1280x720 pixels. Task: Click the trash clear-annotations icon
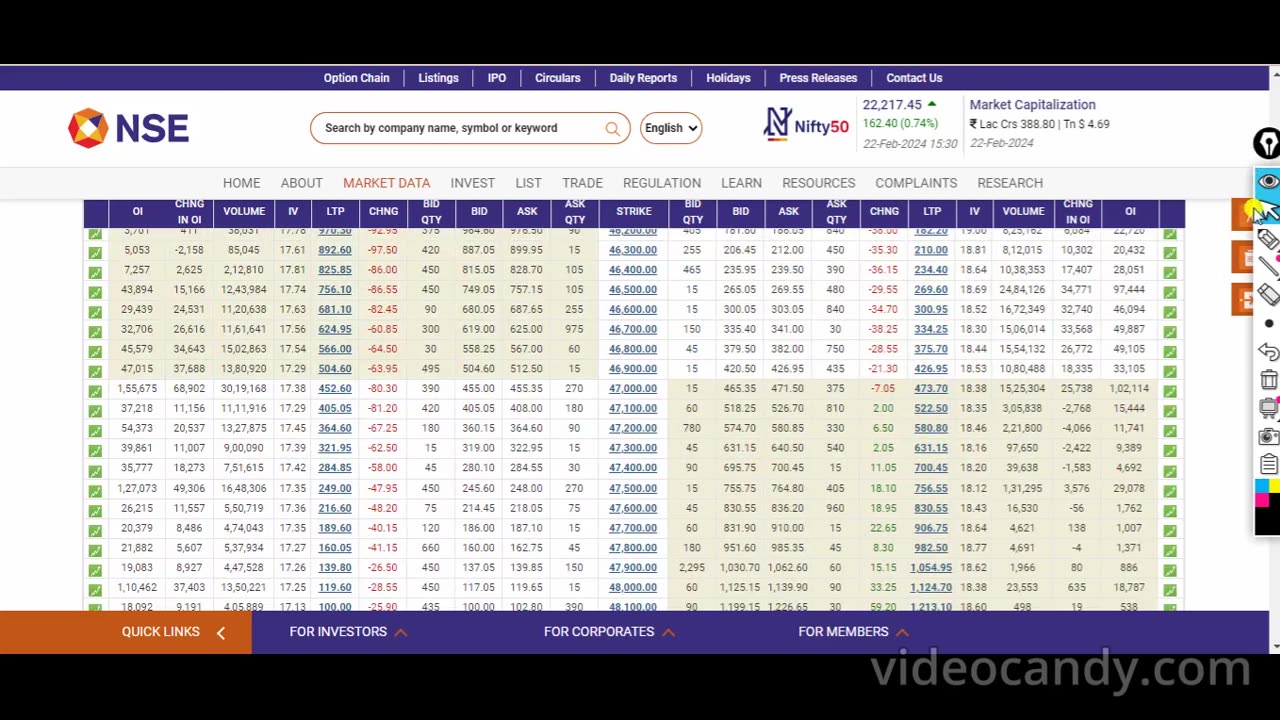(1268, 380)
